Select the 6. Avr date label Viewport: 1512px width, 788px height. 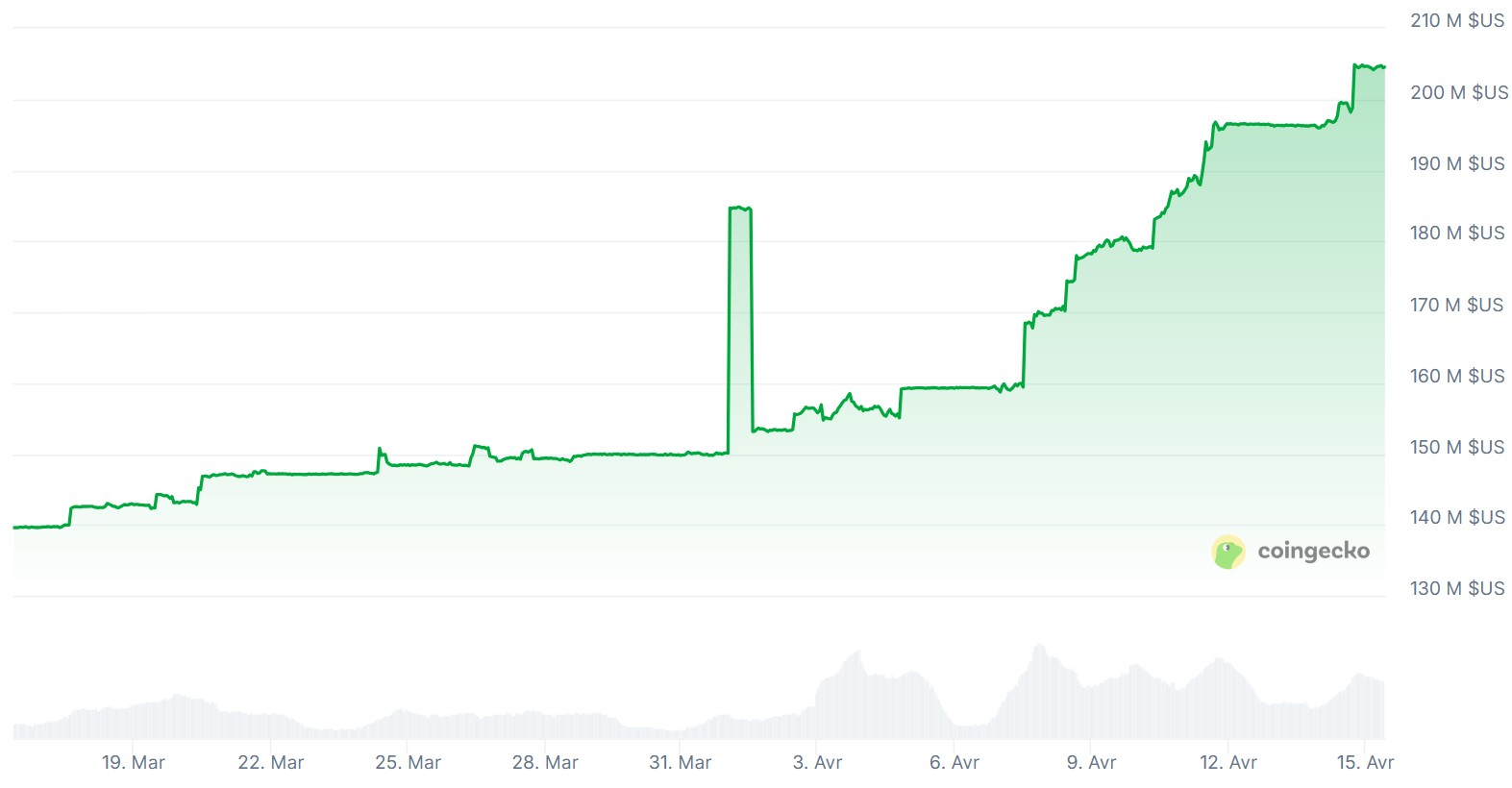coord(954,762)
